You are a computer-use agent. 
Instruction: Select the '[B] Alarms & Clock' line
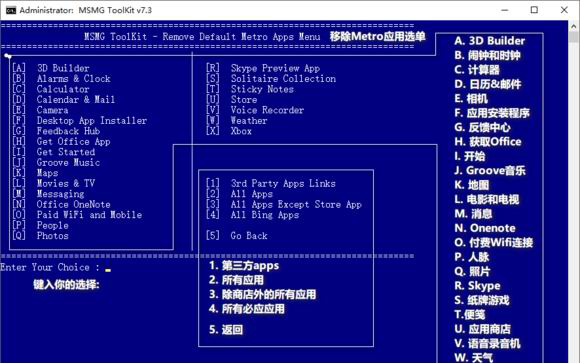[61, 78]
